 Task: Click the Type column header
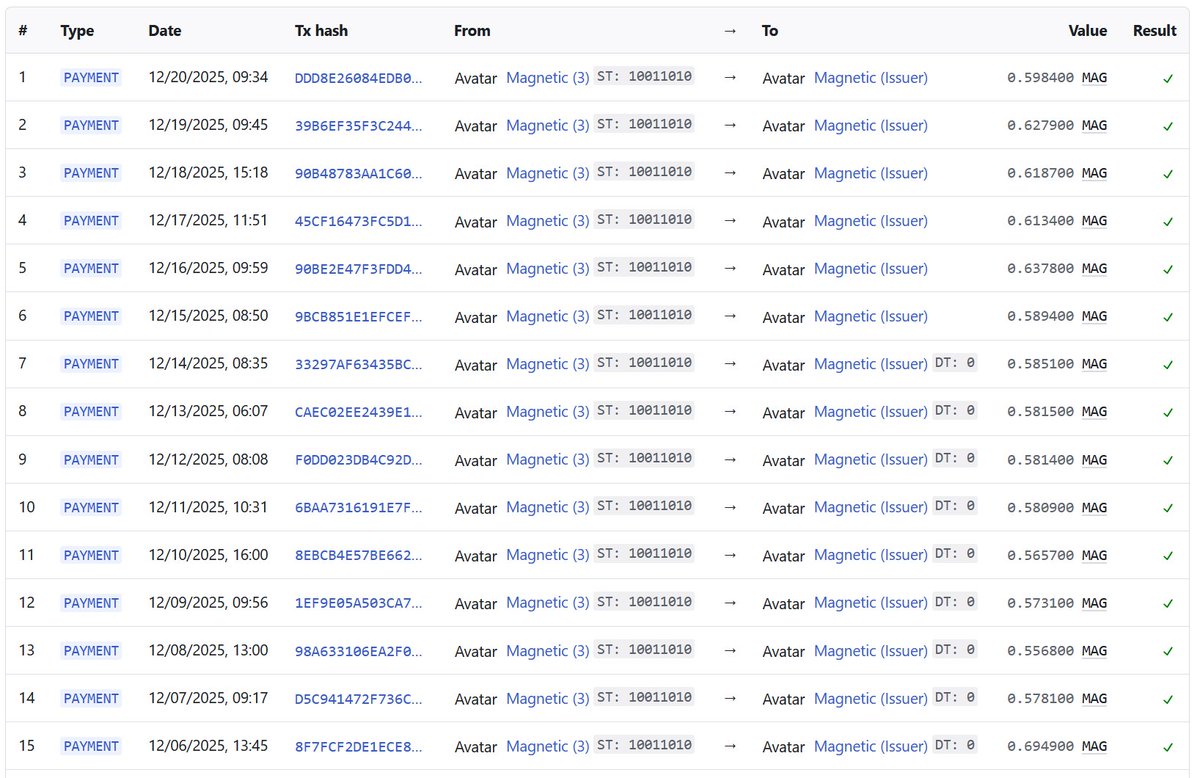tap(77, 31)
